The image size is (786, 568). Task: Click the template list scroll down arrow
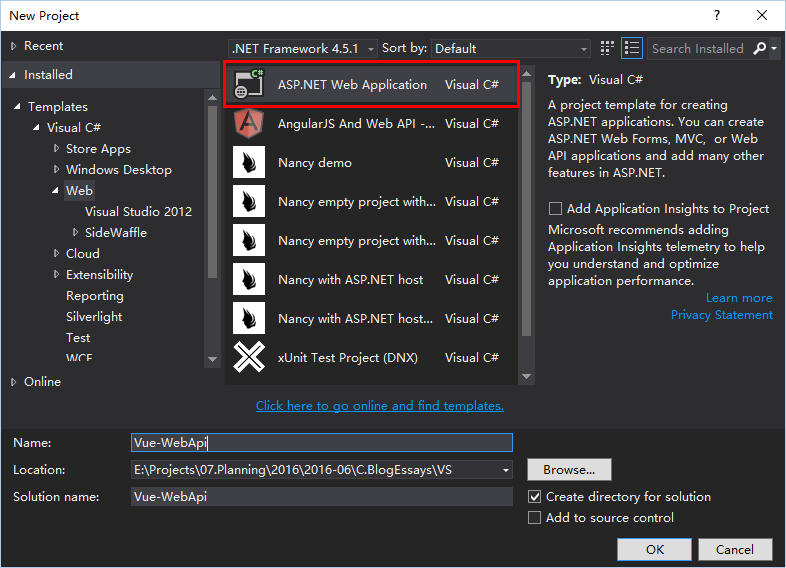526,376
